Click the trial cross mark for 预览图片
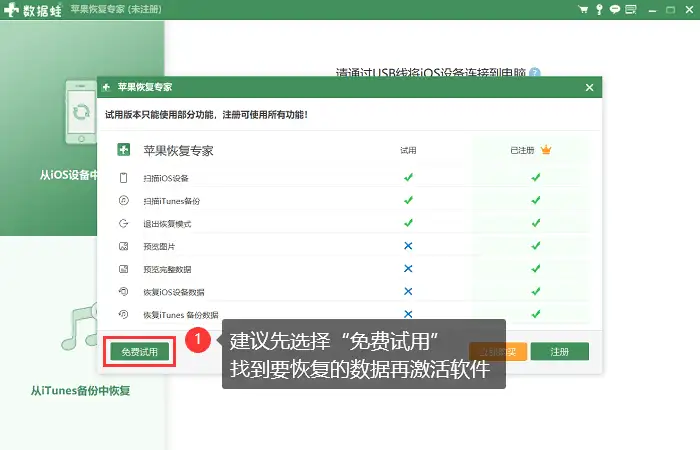700x450 pixels. tap(408, 246)
